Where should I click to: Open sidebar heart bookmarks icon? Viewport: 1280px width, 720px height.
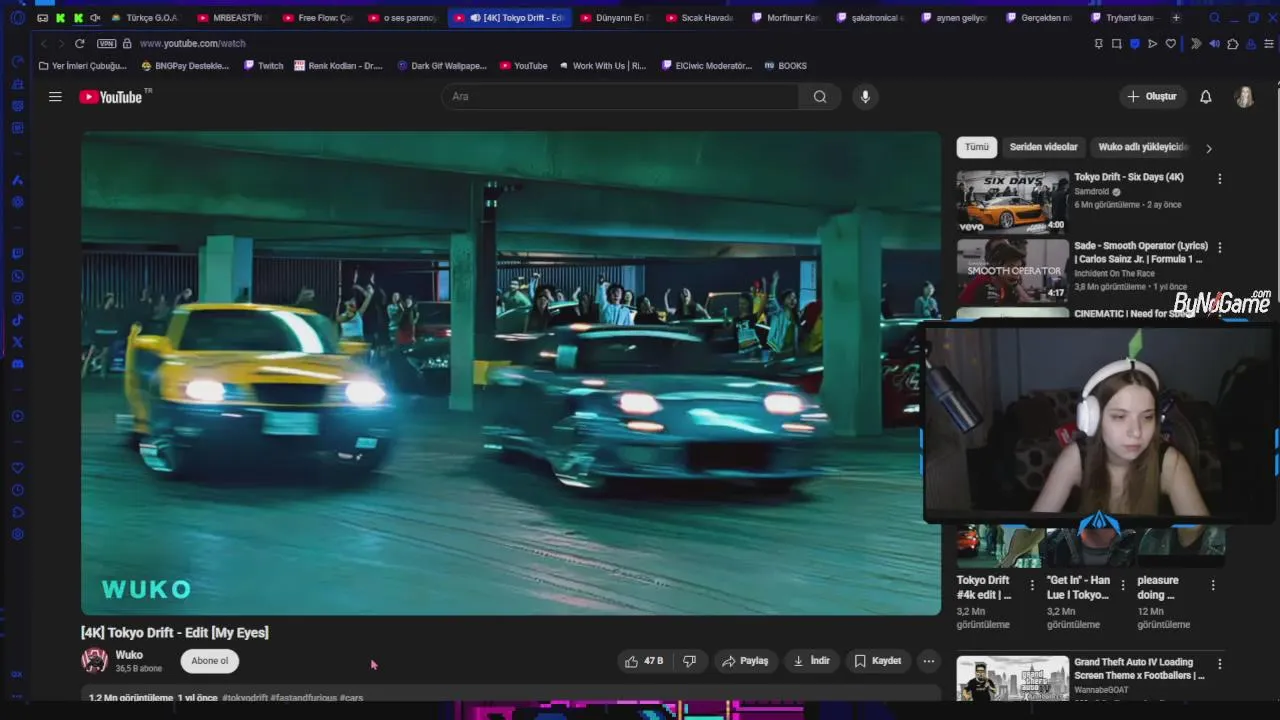coord(17,468)
